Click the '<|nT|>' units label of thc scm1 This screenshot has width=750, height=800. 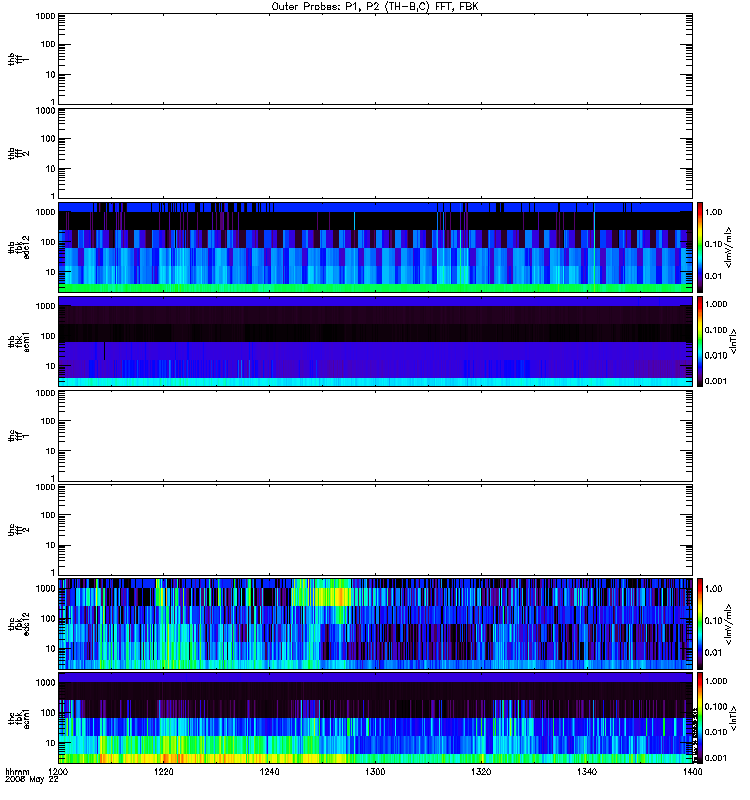[733, 718]
